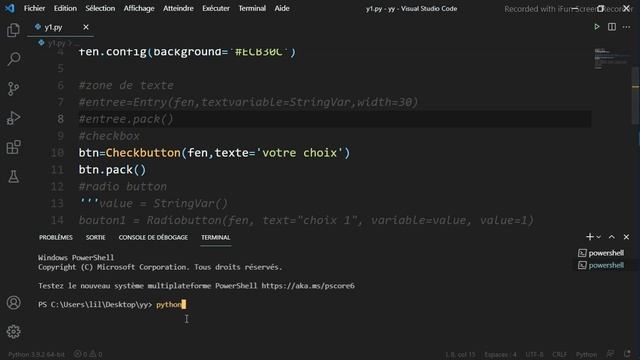Switch to the SORTIE panel tab
The width and height of the screenshot is (640, 360).
coord(96,237)
